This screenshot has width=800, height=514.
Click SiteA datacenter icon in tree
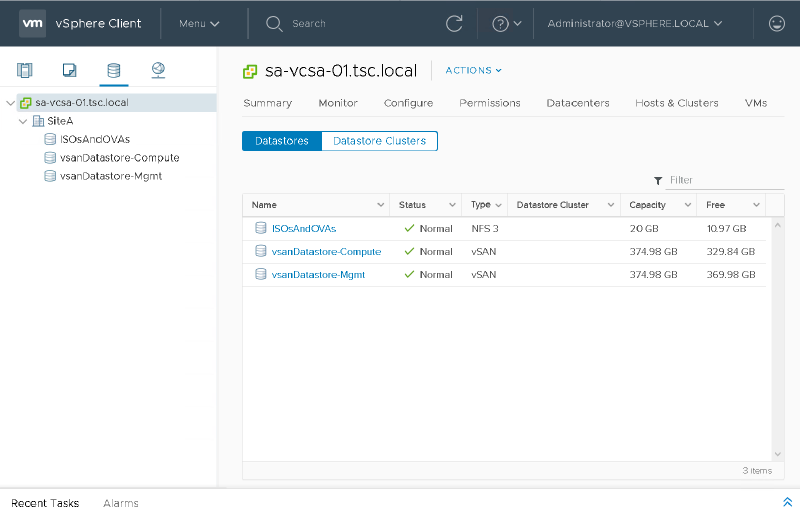coord(38,121)
